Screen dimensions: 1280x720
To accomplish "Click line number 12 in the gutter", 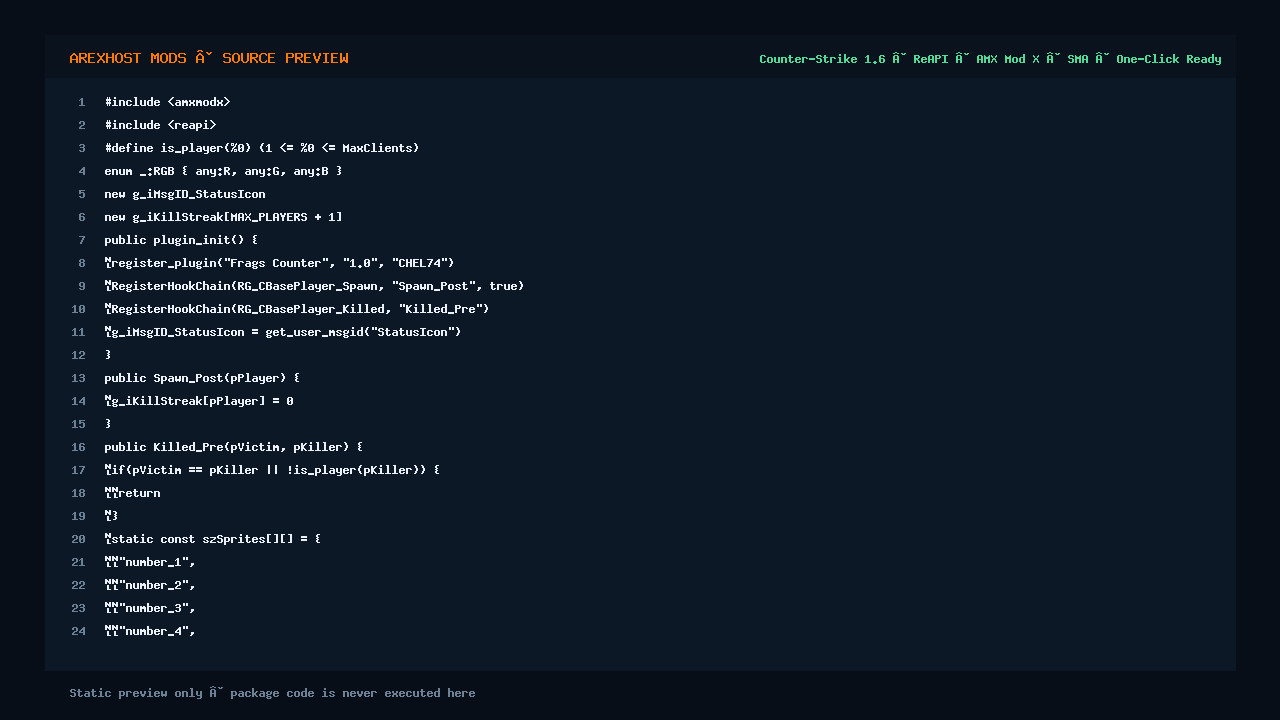I will click(79, 355).
